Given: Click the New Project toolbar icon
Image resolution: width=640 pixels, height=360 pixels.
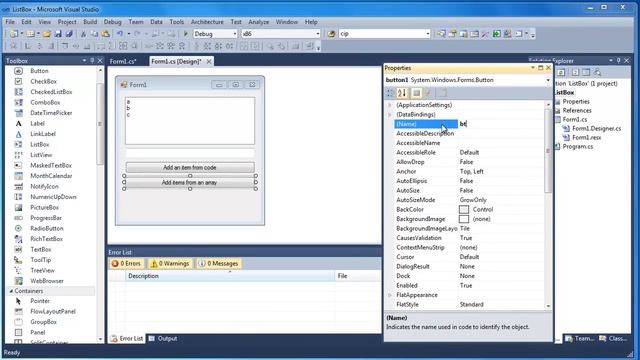Looking at the screenshot, I should click(x=14, y=34).
